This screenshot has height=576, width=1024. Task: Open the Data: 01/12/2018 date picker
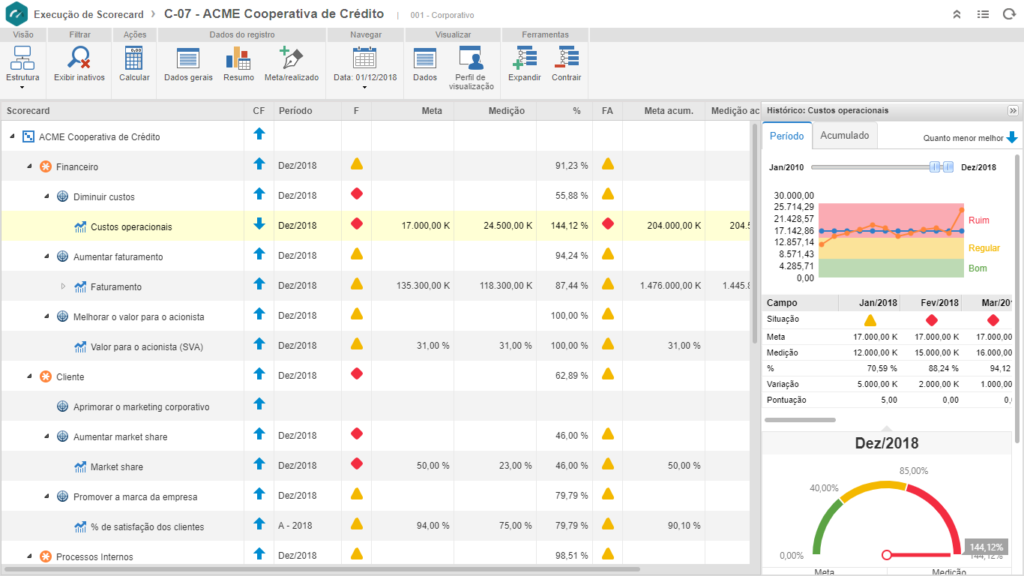pos(364,65)
